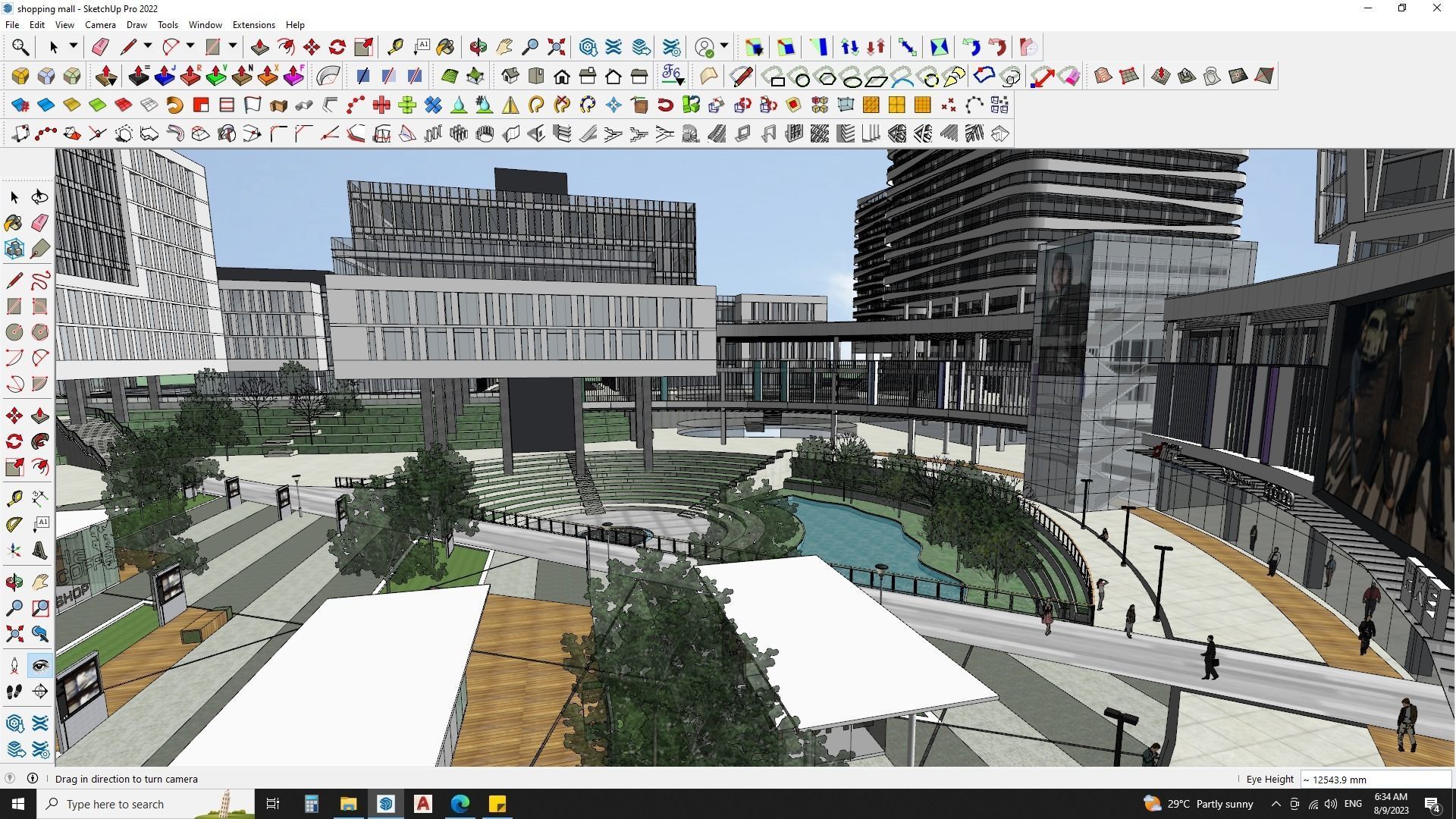Viewport: 1456px width, 819px height.
Task: Click the Eye Height measurement field
Action: click(x=1375, y=779)
